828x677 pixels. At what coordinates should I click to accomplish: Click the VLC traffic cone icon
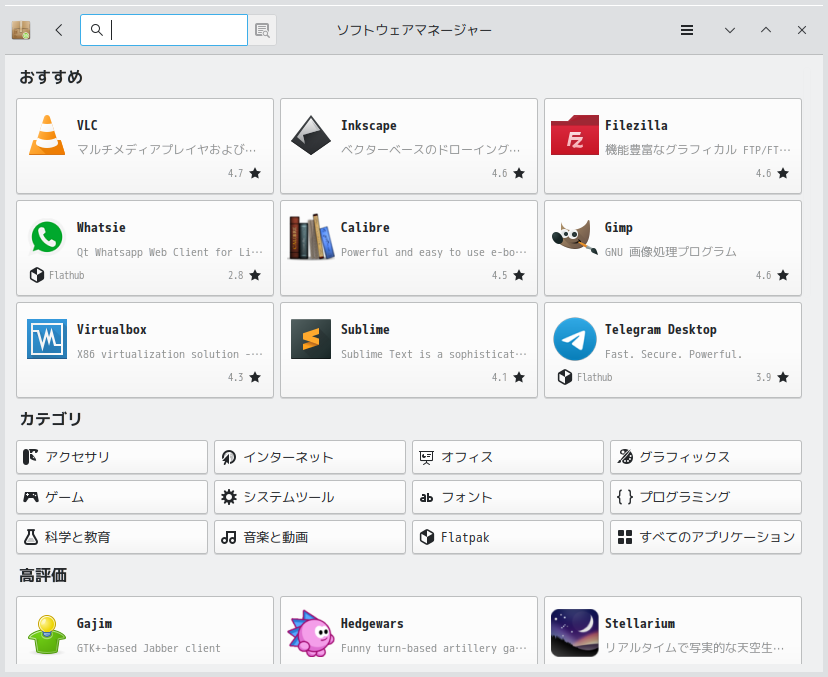click(x=47, y=135)
